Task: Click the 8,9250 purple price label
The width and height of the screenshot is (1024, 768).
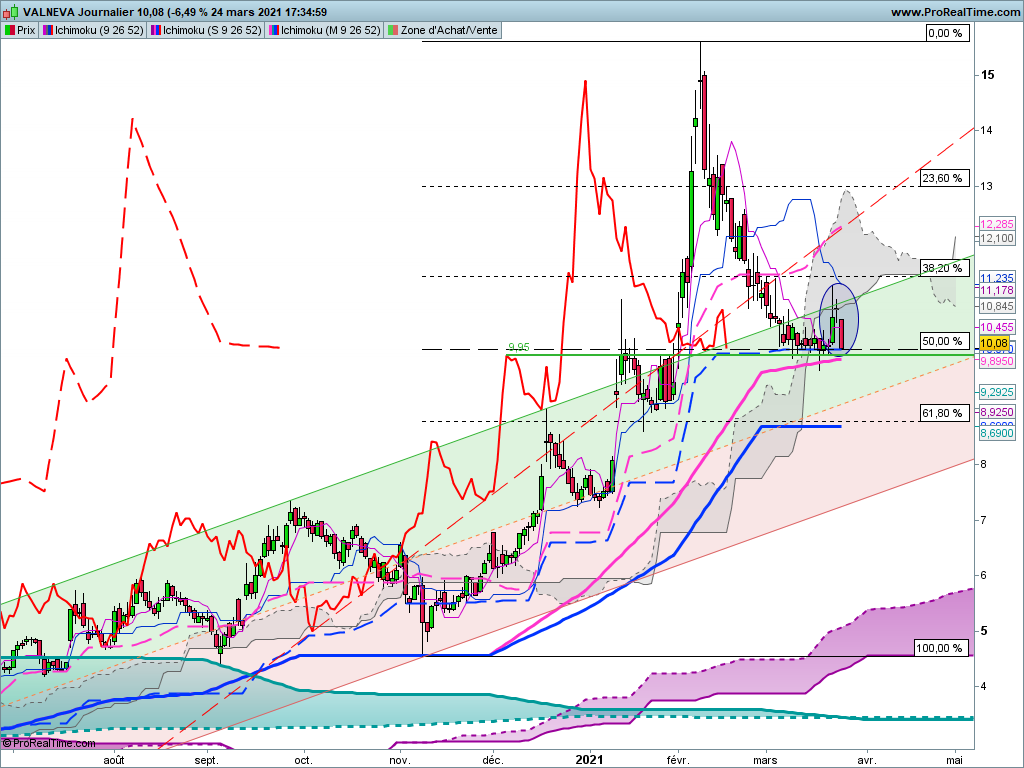Action: click(997, 412)
